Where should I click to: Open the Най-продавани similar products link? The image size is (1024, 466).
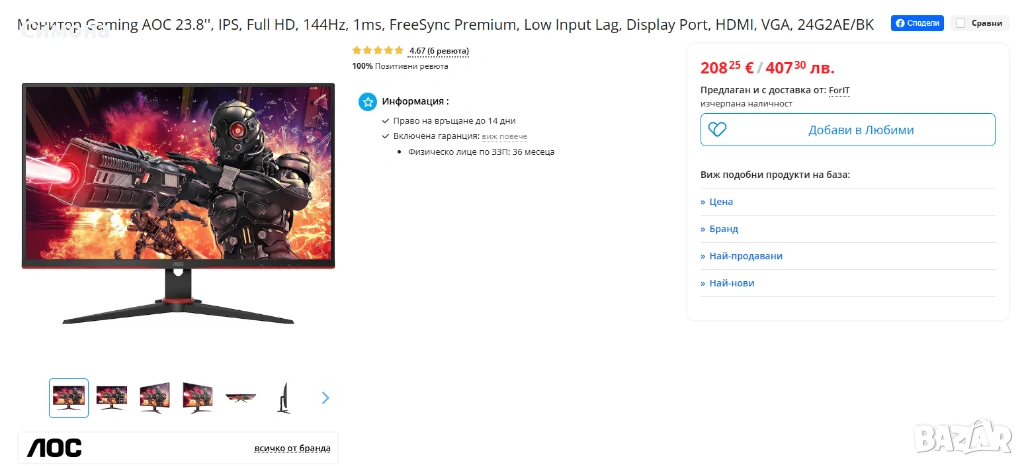(744, 256)
